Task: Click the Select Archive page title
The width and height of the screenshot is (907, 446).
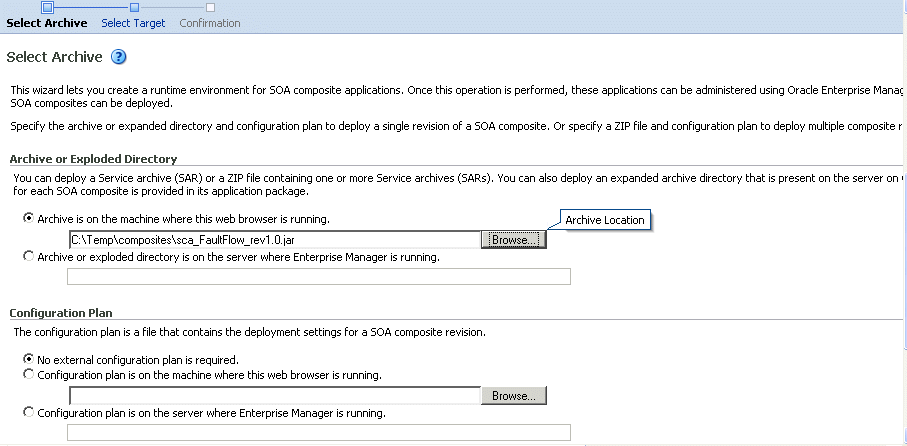Action: 54,57
